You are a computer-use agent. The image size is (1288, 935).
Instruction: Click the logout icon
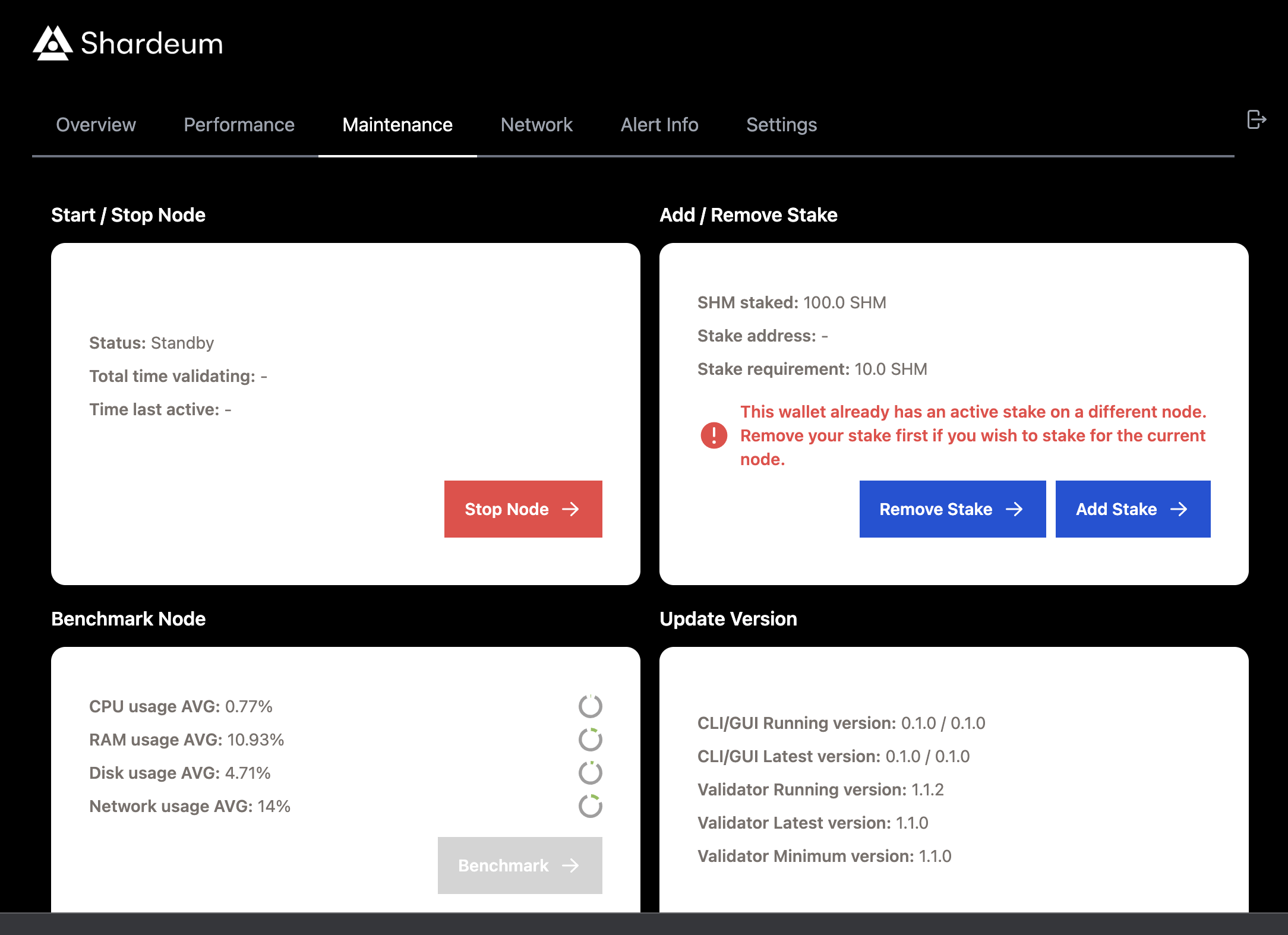(x=1256, y=121)
